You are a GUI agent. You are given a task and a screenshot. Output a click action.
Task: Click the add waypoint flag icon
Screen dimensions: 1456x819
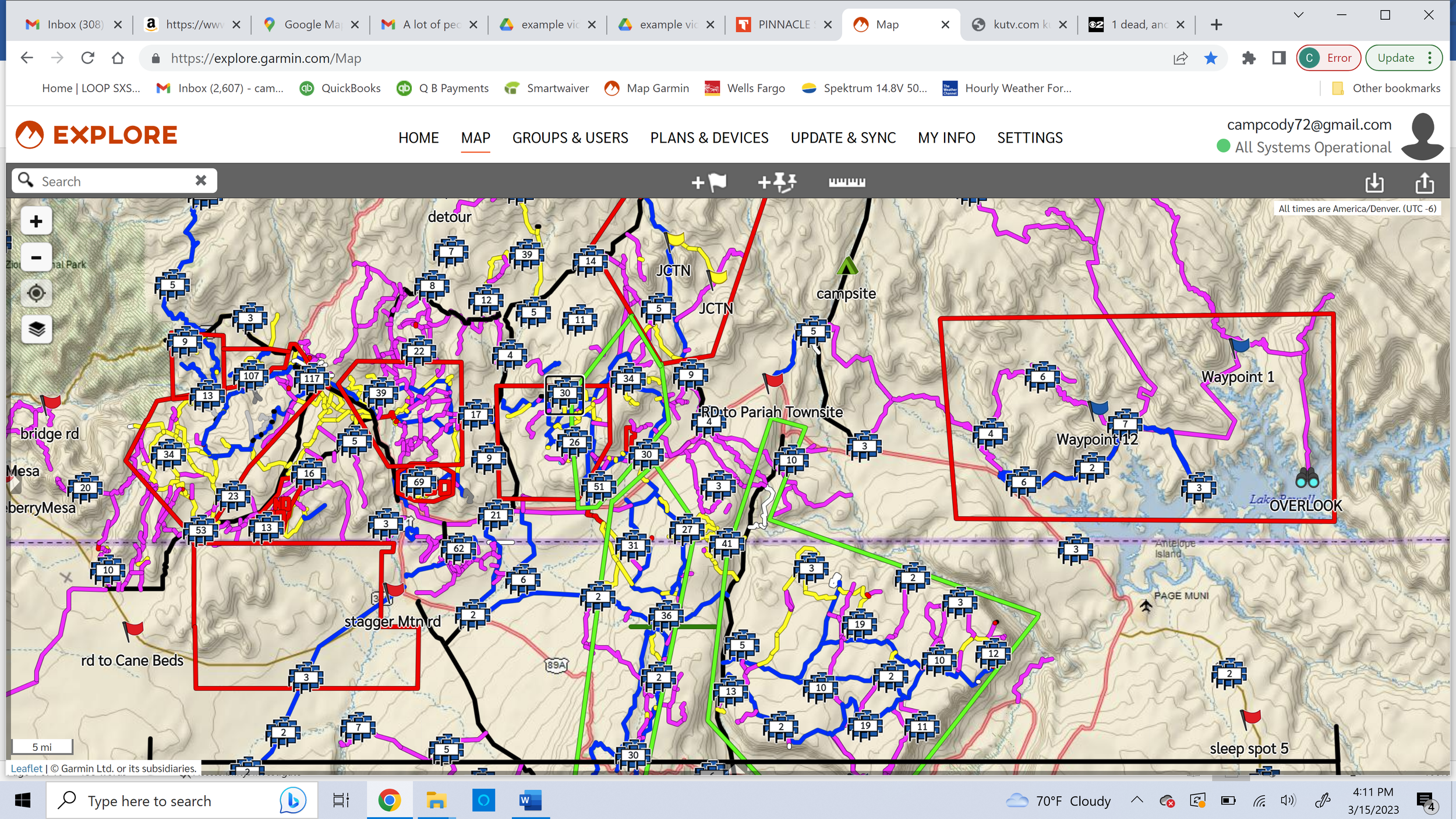[709, 182]
